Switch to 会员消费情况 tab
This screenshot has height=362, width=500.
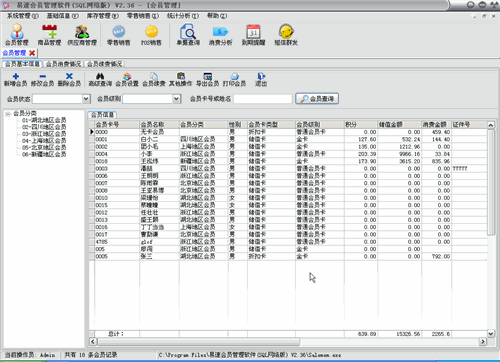pos(63,64)
